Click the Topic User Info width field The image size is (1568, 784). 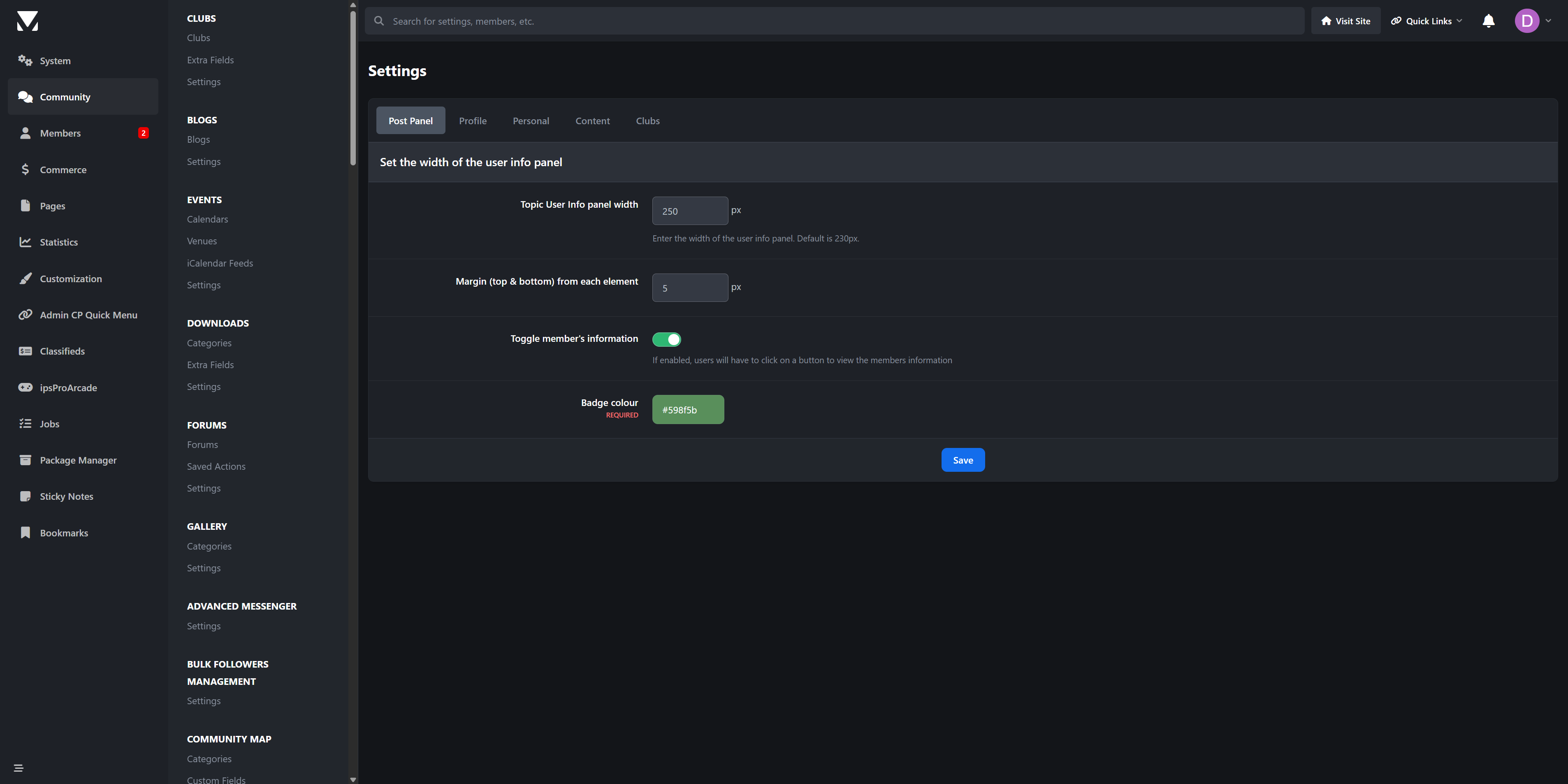690,211
